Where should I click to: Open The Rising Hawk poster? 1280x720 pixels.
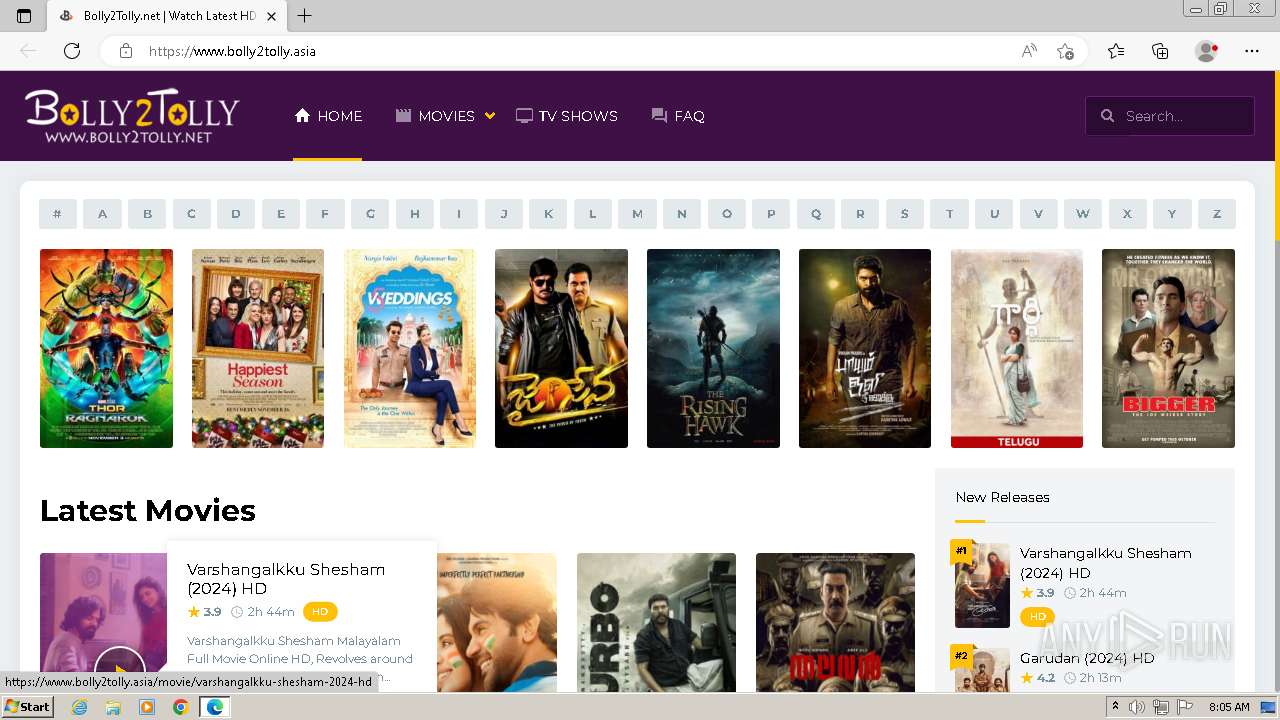713,348
